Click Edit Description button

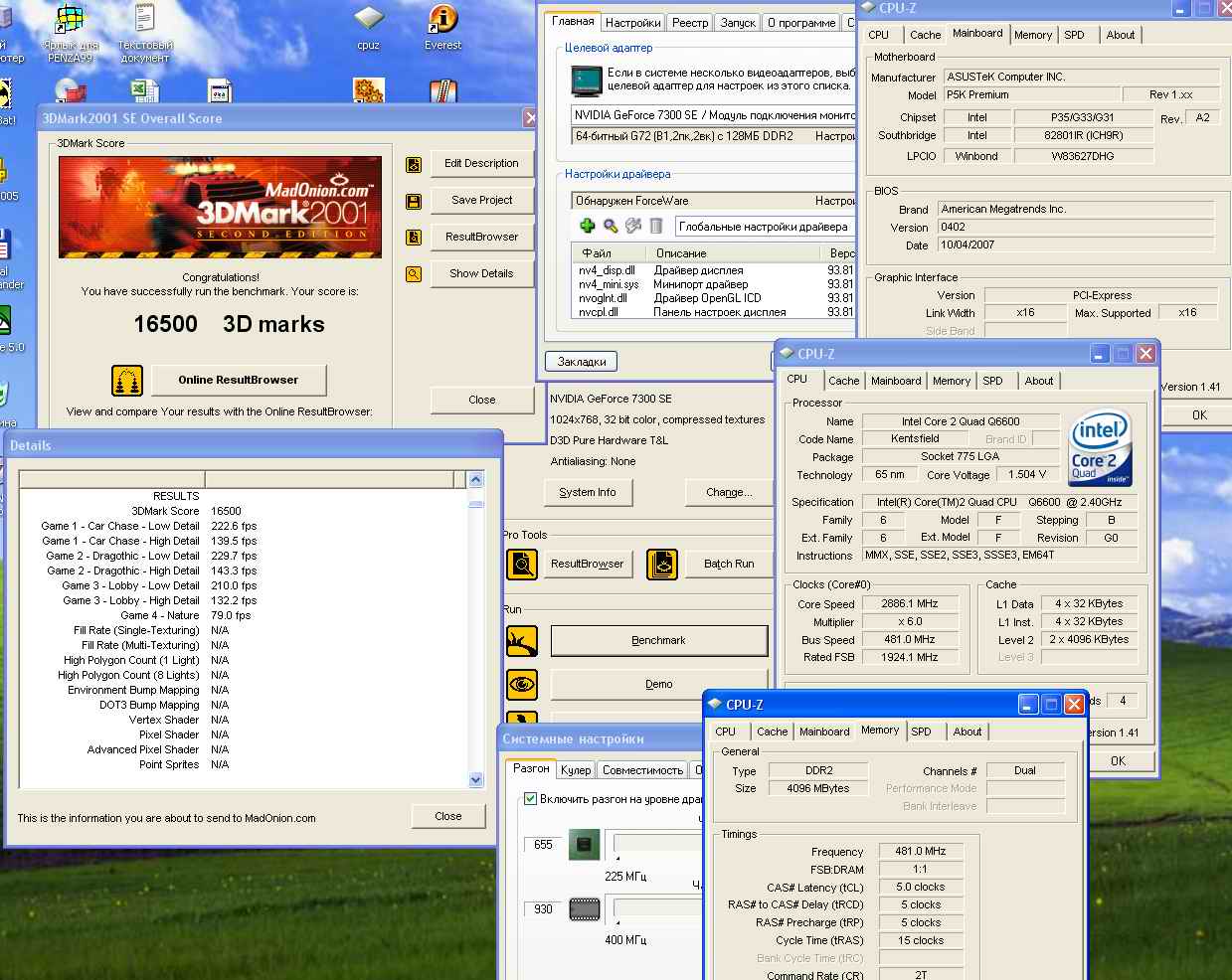click(x=481, y=164)
